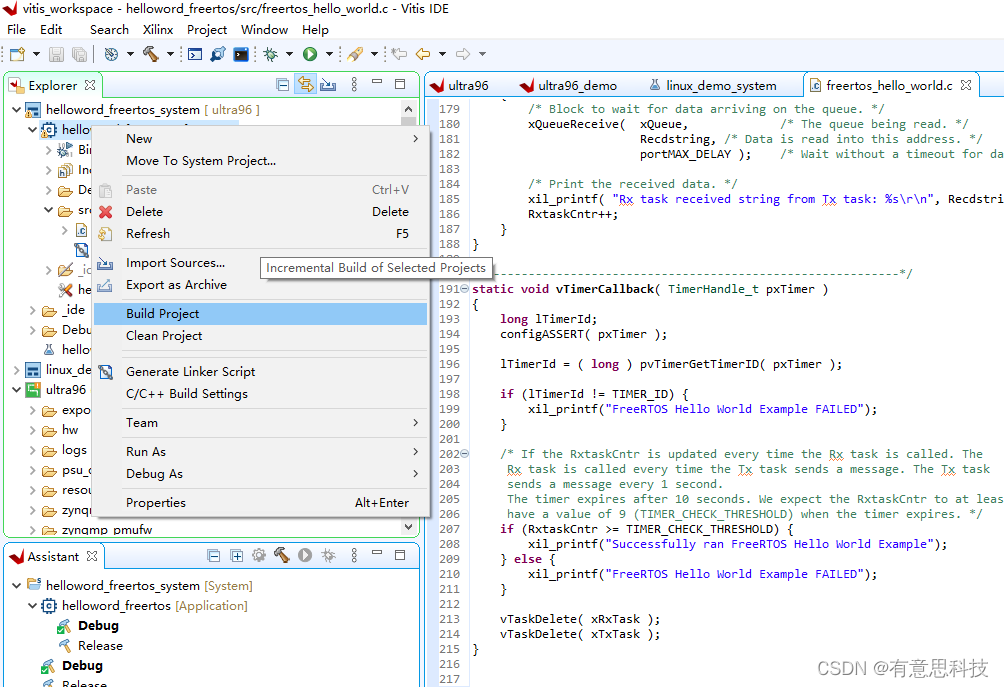The height and width of the screenshot is (687, 1004).
Task: Open the Vitis shell terminal icon
Action: coord(241,54)
